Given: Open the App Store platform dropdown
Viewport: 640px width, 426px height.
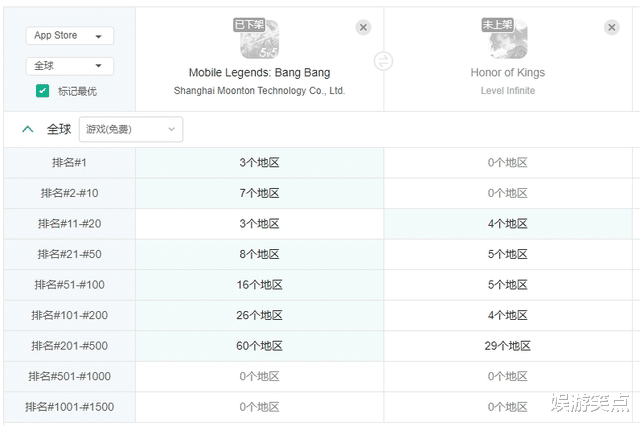Looking at the screenshot, I should pos(70,36).
